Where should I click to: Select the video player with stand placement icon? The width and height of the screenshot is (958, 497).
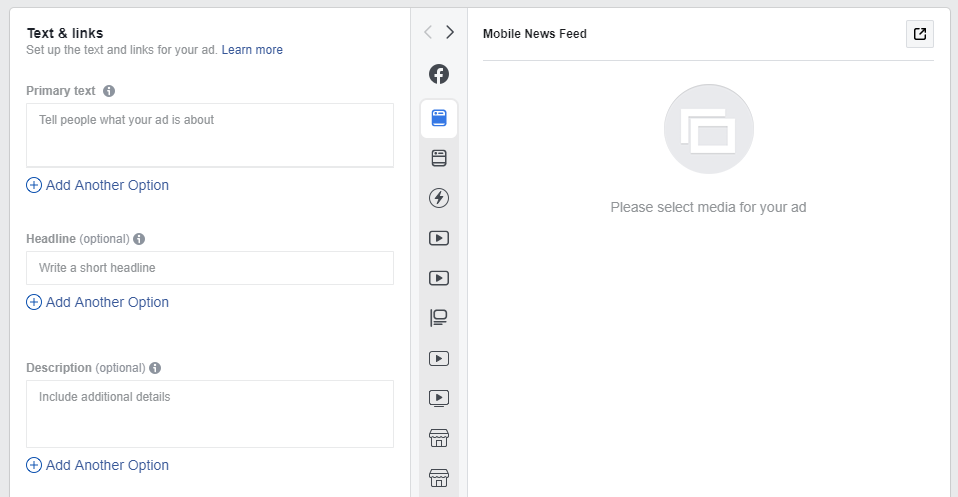439,399
